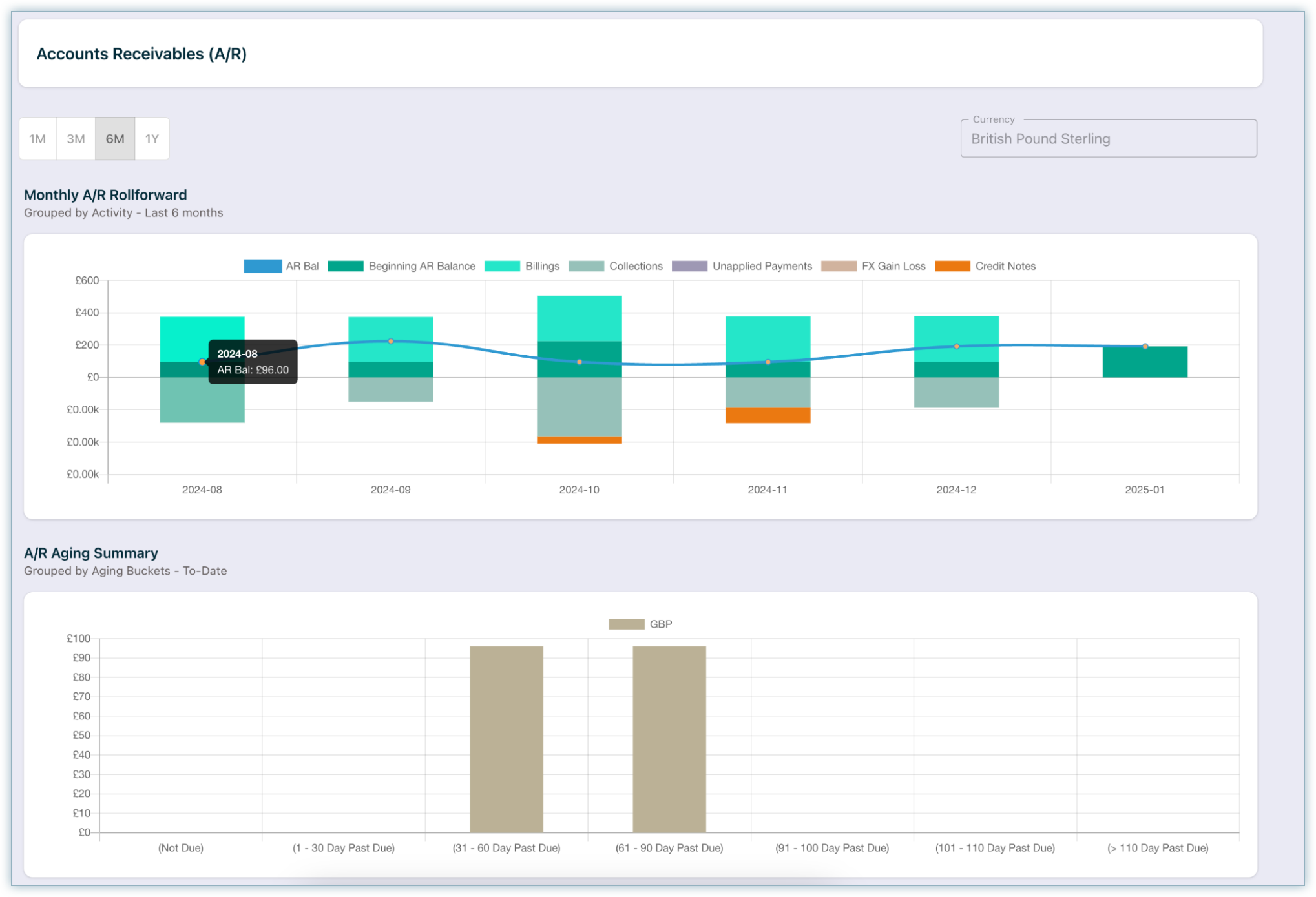This screenshot has width=1316, height=897.
Task: Toggle the AR Bal legend swatch
Action: pyautogui.click(x=262, y=266)
